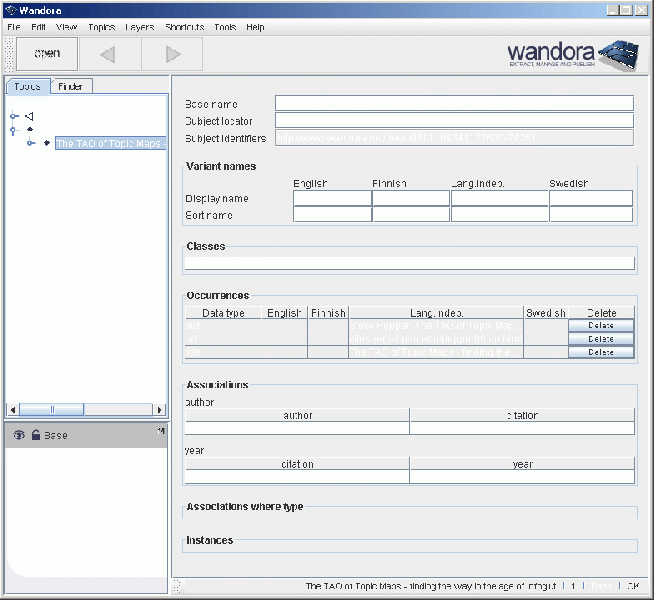
Task: Delete the text occurrence row
Action: (601, 326)
